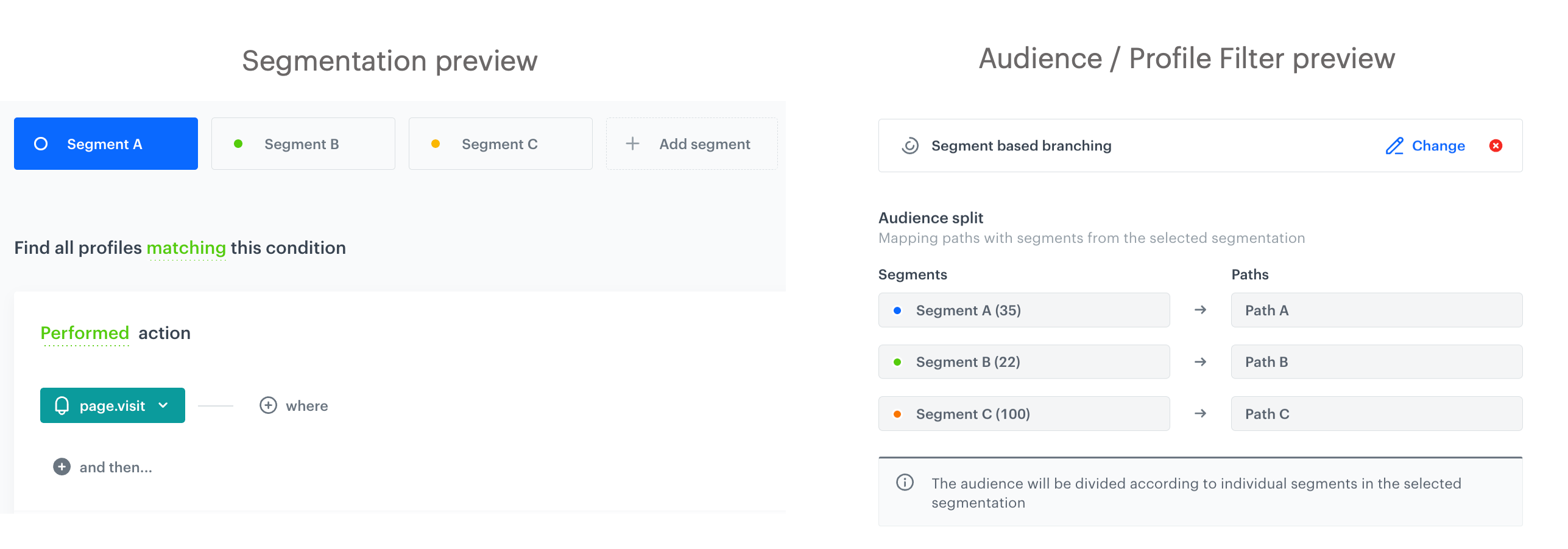
Task: Select the Segment B radio indicator
Action: pyautogui.click(x=238, y=144)
